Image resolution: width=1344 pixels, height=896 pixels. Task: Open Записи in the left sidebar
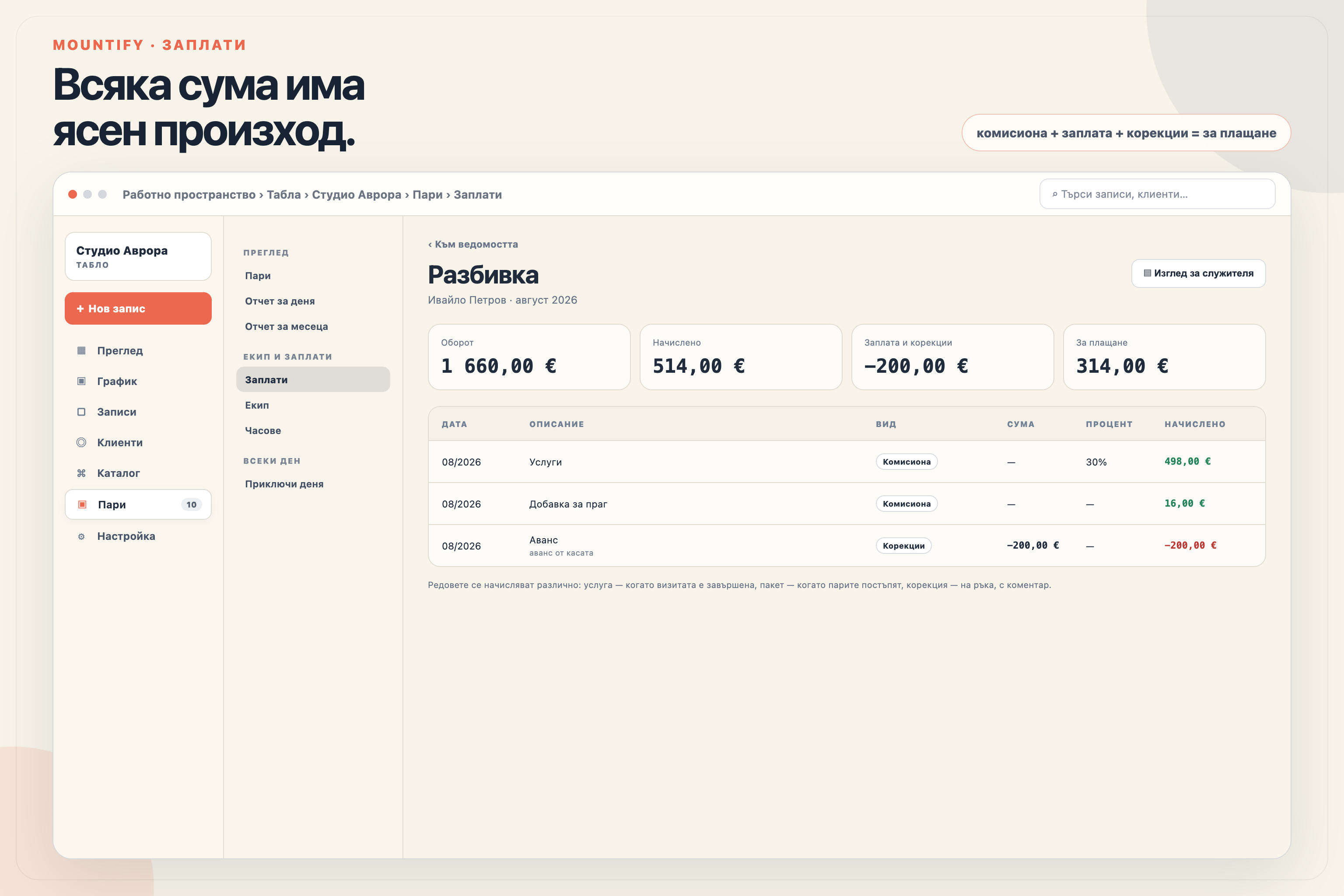pyautogui.click(x=138, y=412)
